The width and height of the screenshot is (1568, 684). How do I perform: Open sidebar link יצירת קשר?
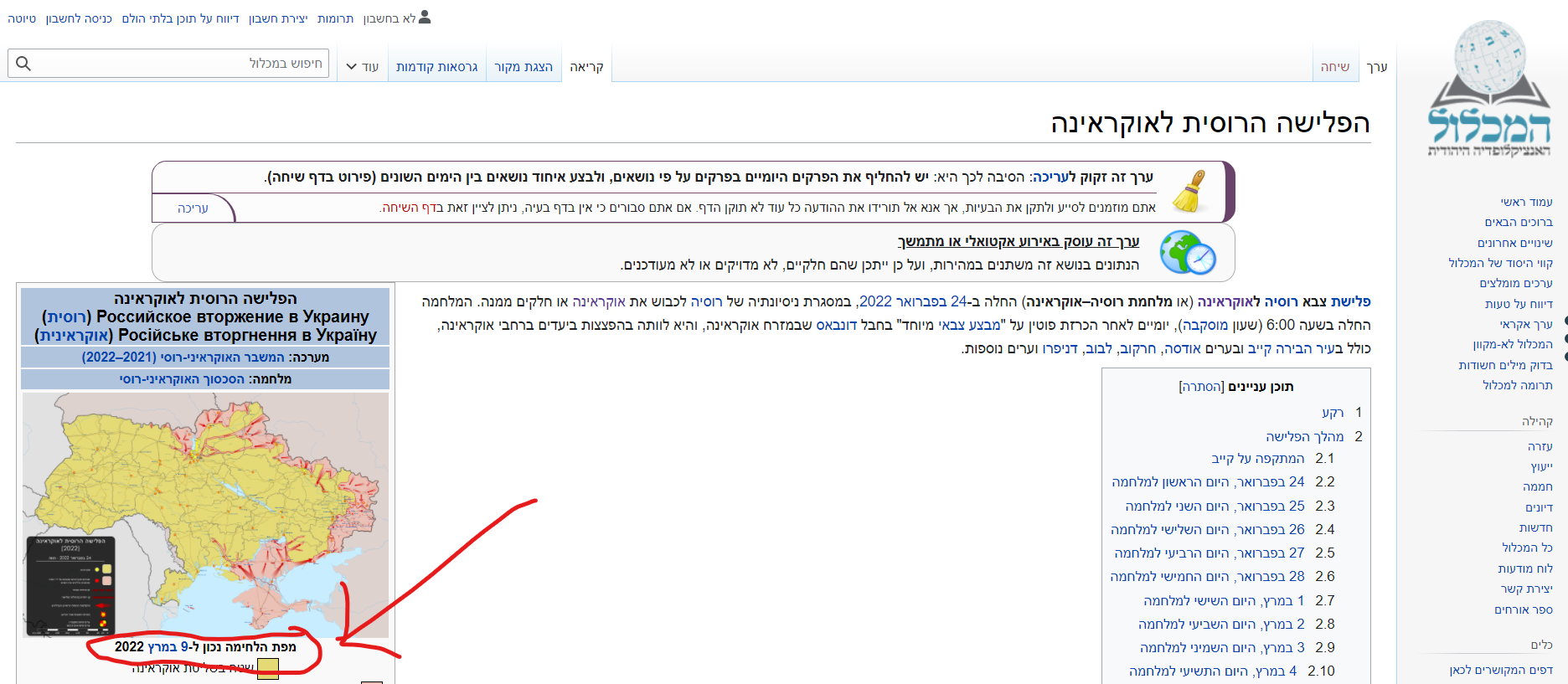(1526, 589)
